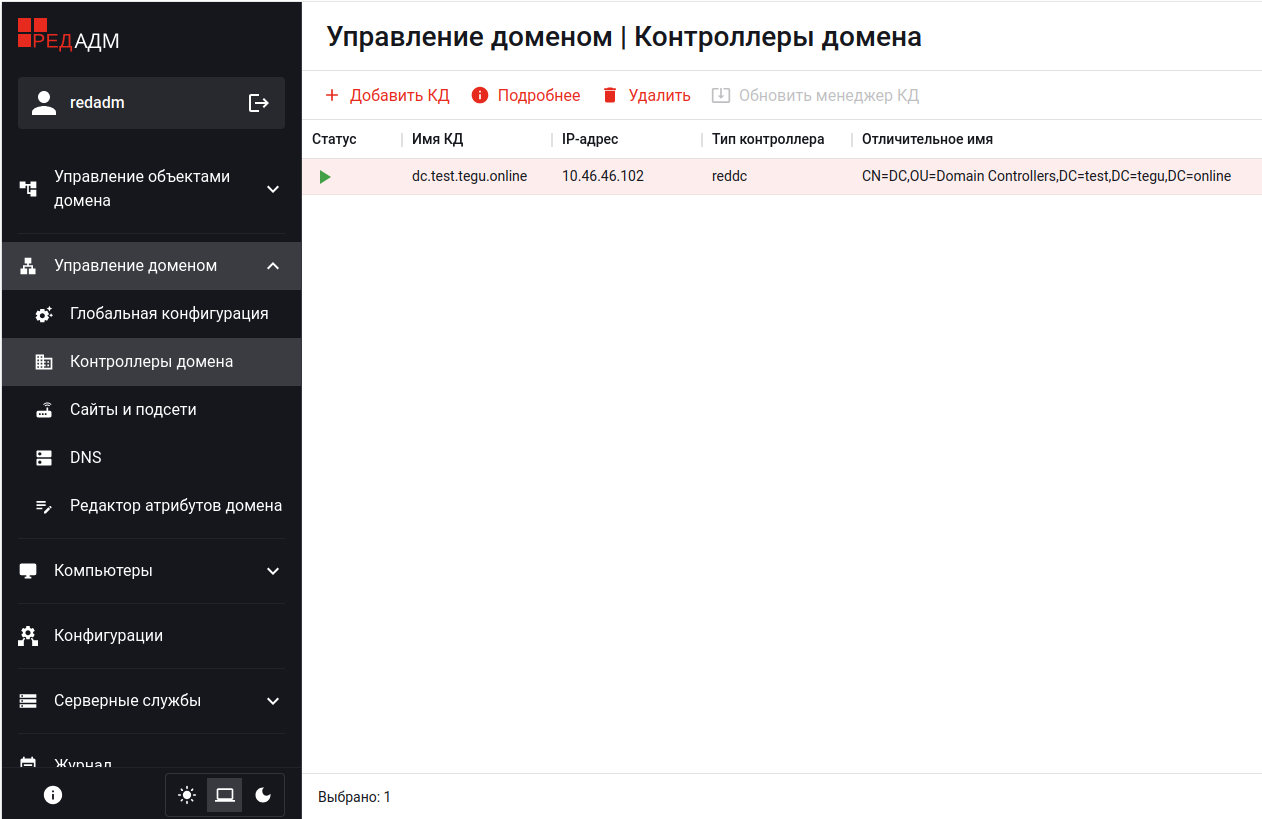Open Global configuration via its gear icon

click(44, 314)
